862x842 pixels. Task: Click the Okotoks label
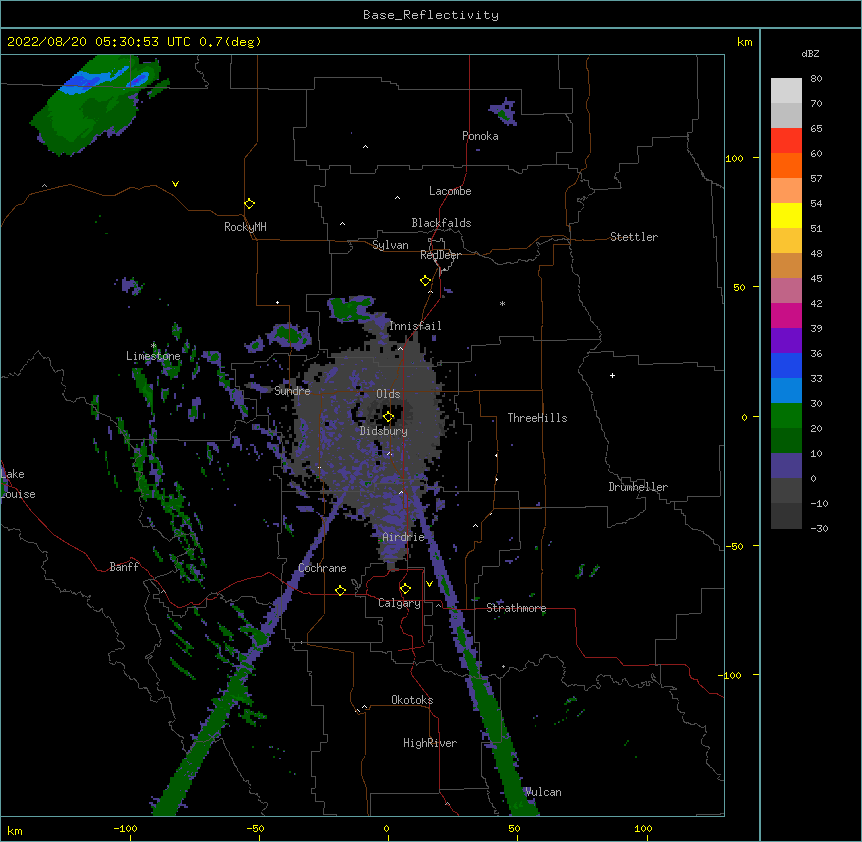point(412,700)
